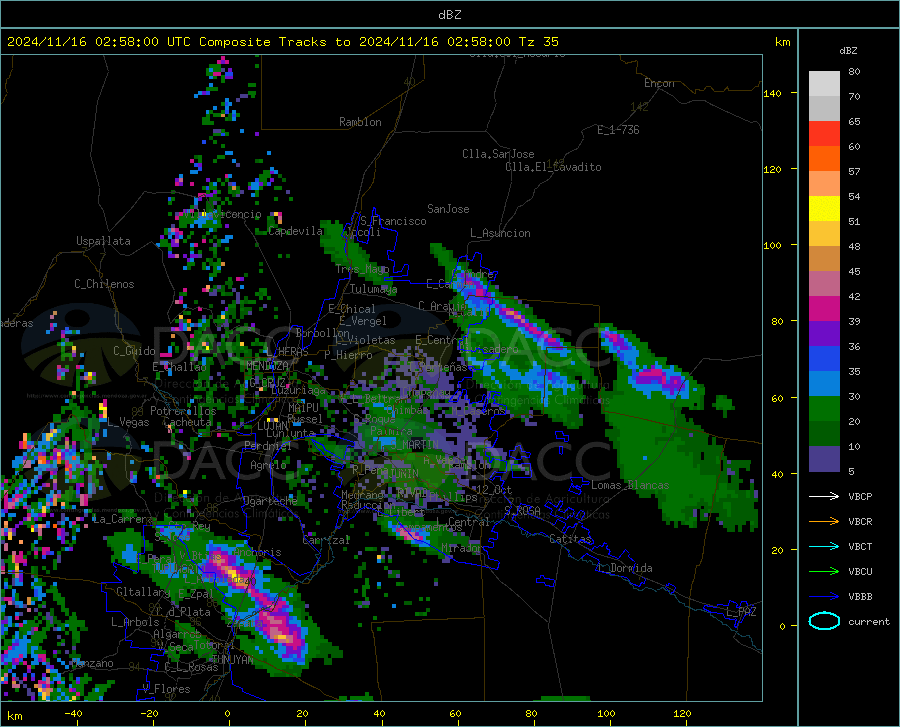Click the 'Agrelo' map label
The width and height of the screenshot is (900, 727).
pos(268,465)
